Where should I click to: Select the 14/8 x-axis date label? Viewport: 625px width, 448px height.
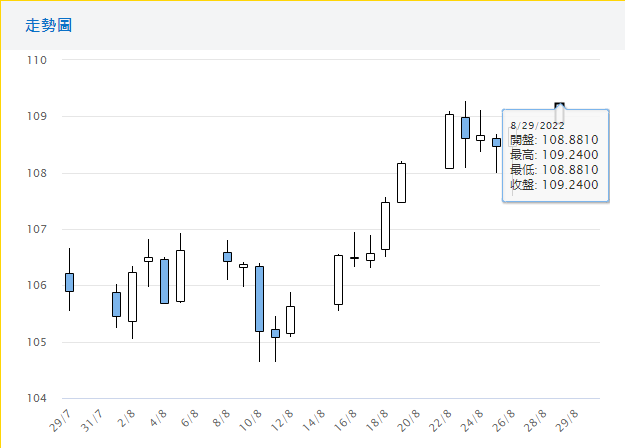[317, 415]
